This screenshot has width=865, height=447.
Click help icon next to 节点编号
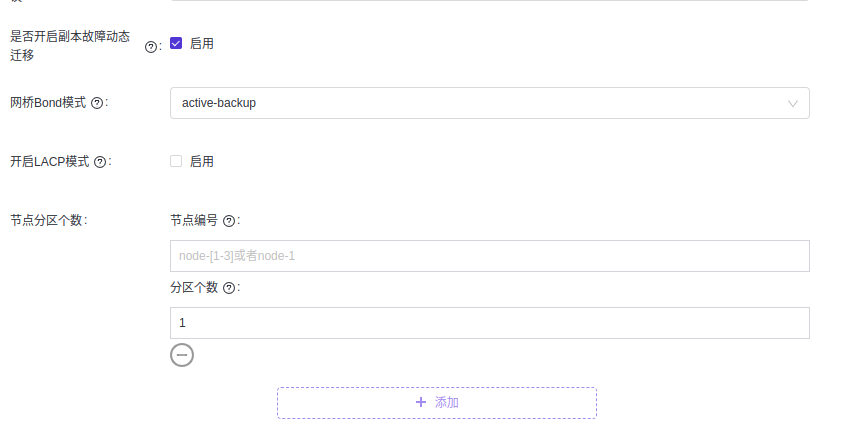[229, 221]
